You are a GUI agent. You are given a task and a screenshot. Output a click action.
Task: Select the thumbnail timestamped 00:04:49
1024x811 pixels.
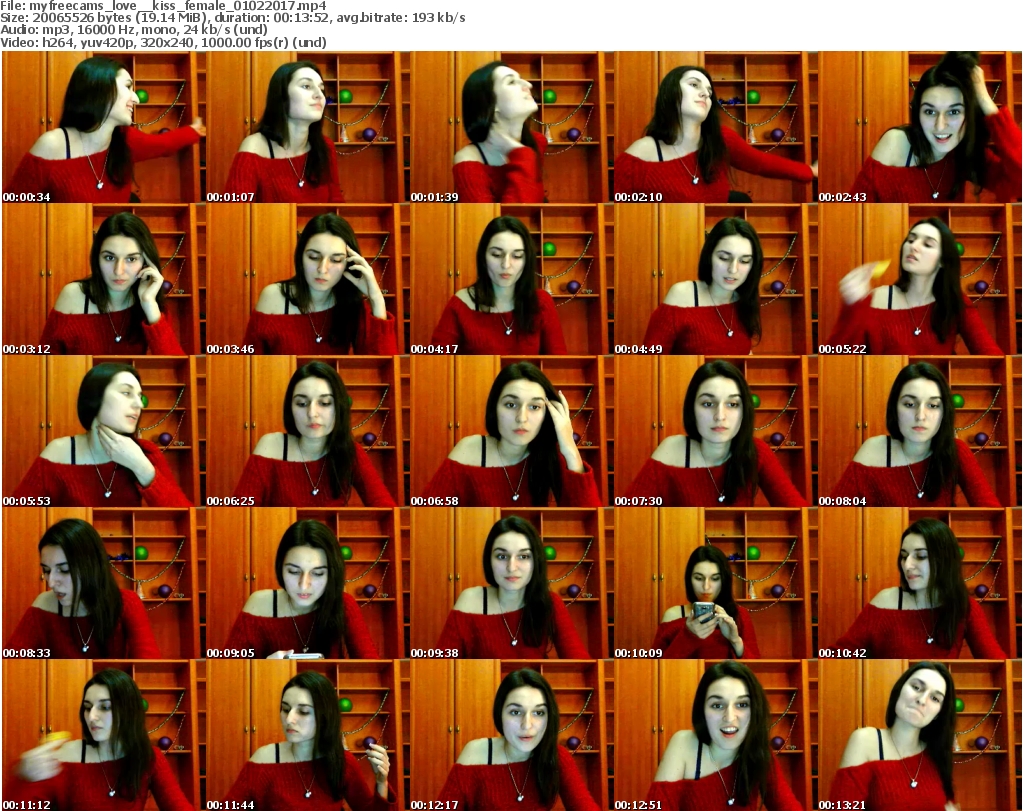tap(716, 279)
